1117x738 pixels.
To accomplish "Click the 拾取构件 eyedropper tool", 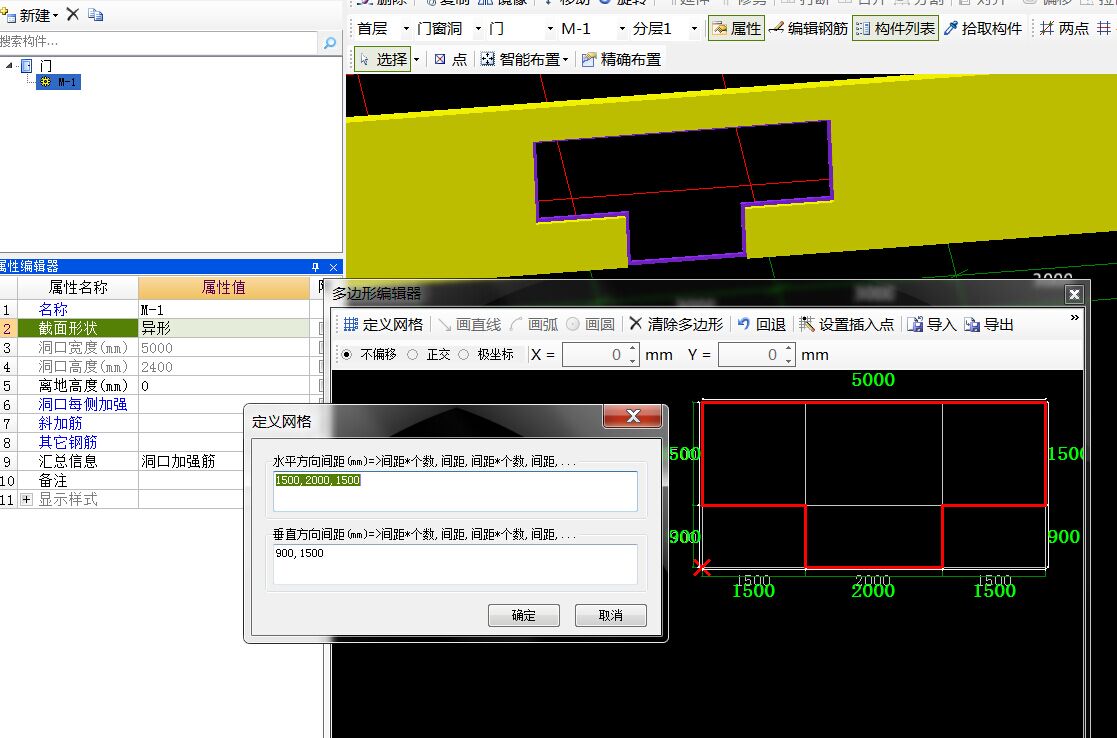I will pos(983,28).
